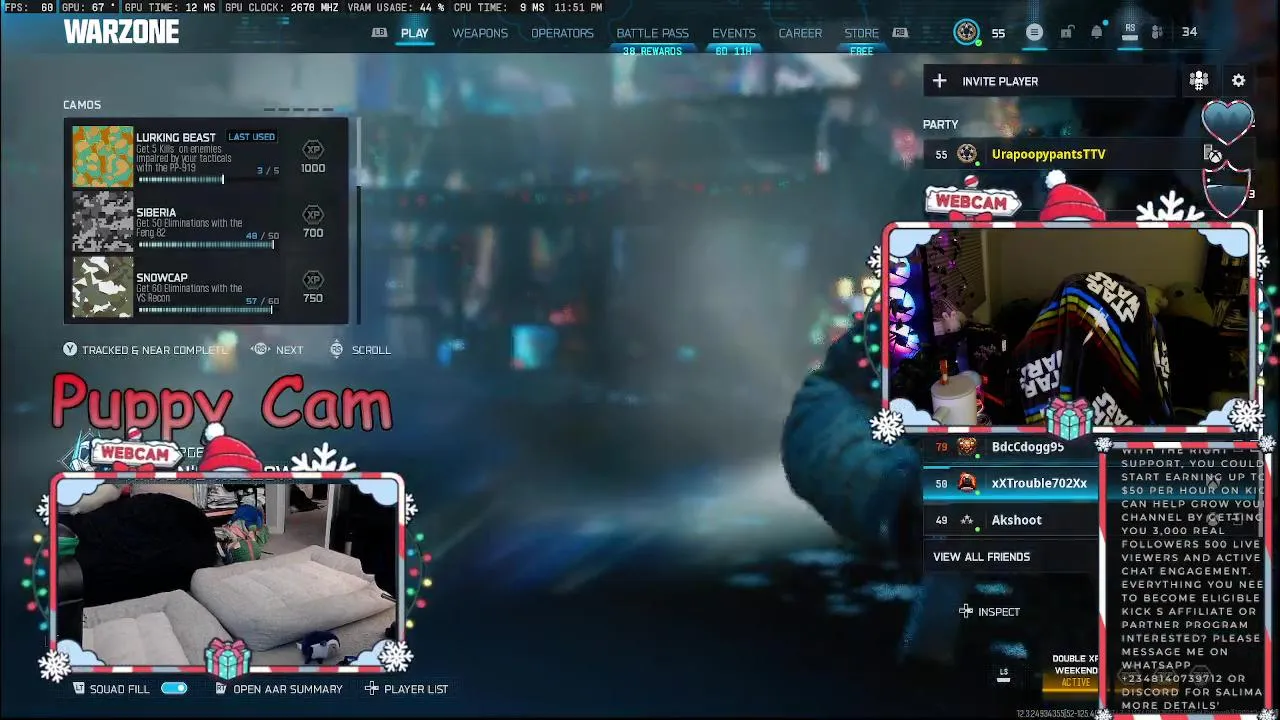Click the Xbox platform icon on party row
Image resolution: width=1280 pixels, height=720 pixels.
point(1213,154)
